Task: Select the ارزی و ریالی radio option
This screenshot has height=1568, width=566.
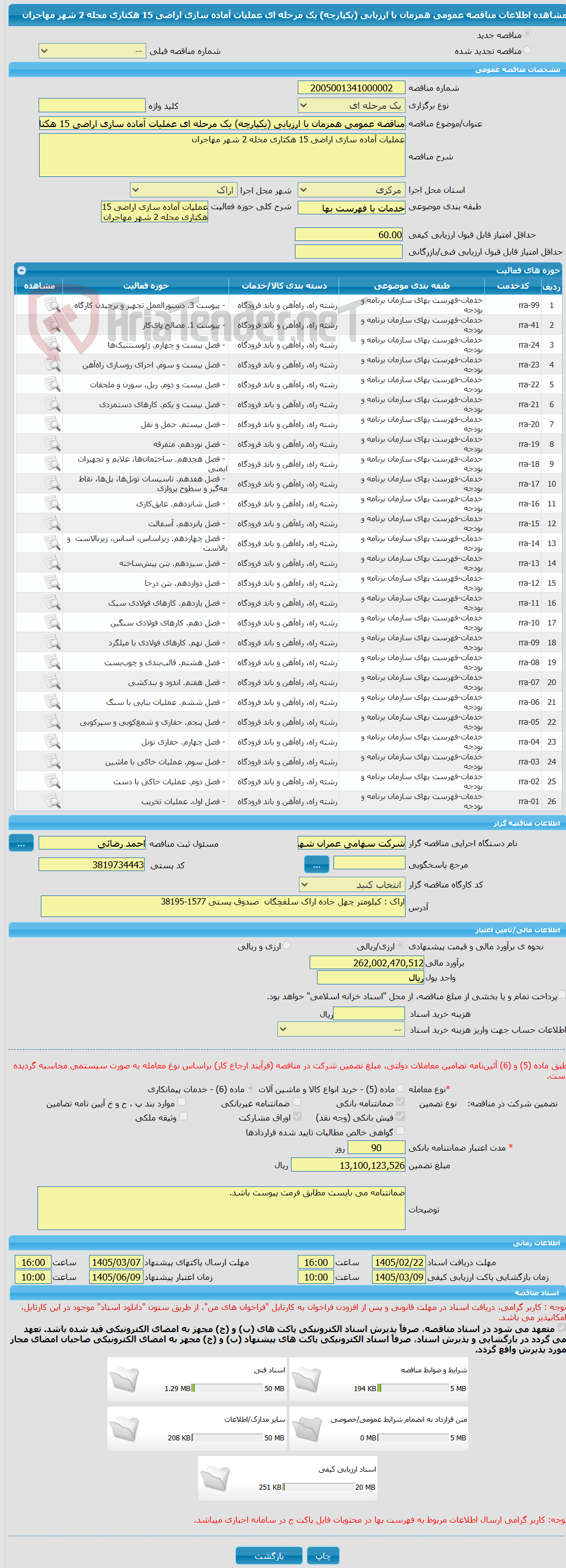Action: (x=286, y=945)
